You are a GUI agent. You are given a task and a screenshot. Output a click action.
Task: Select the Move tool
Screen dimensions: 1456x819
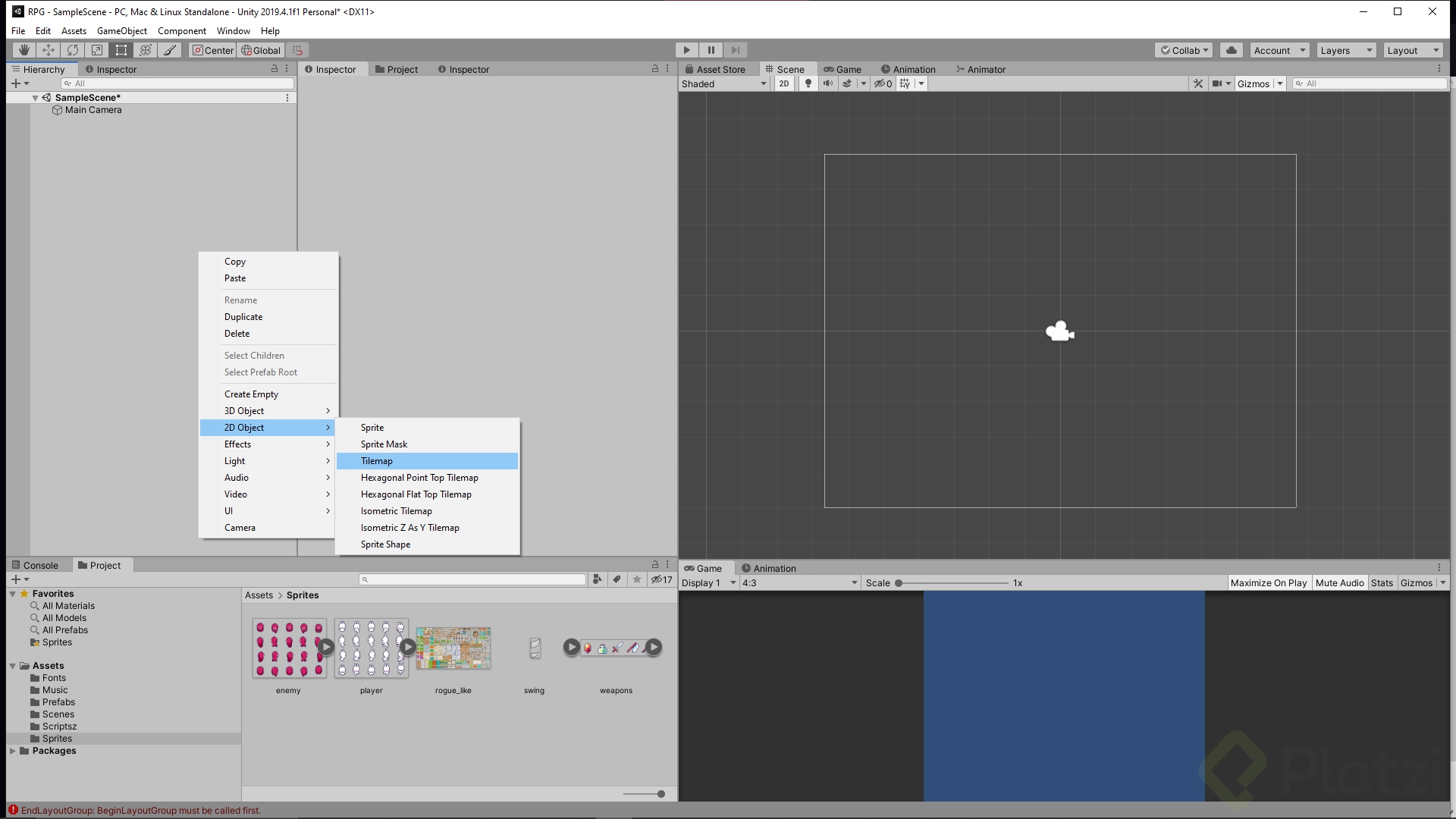[x=48, y=49]
